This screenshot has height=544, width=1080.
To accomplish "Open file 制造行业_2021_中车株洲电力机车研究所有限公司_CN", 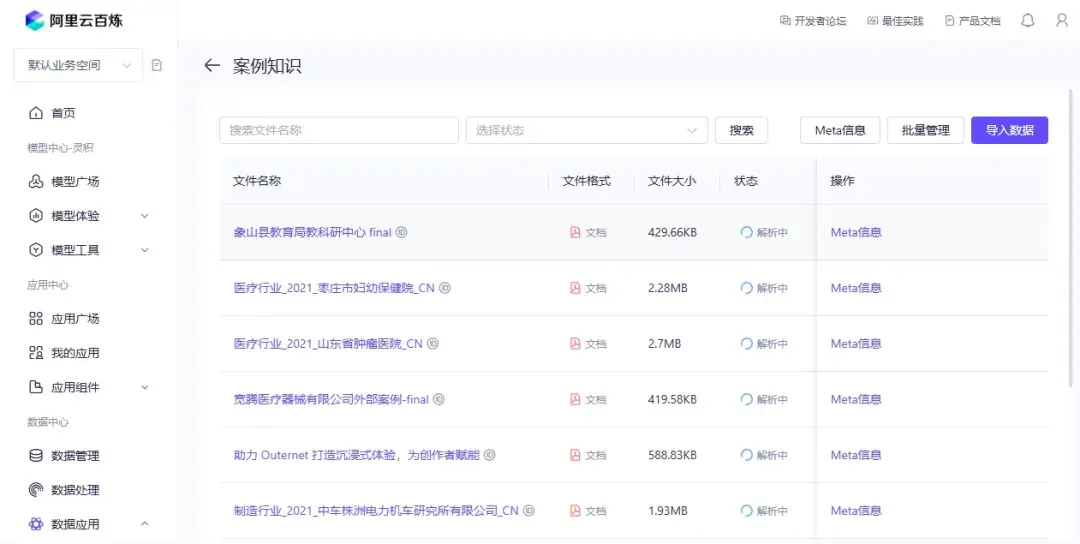I will tap(376, 511).
